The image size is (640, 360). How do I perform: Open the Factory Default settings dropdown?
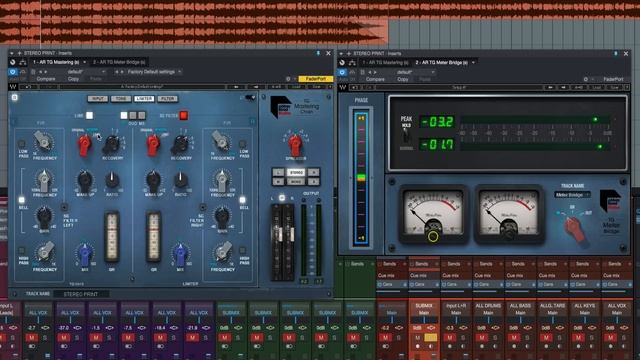click(154, 72)
